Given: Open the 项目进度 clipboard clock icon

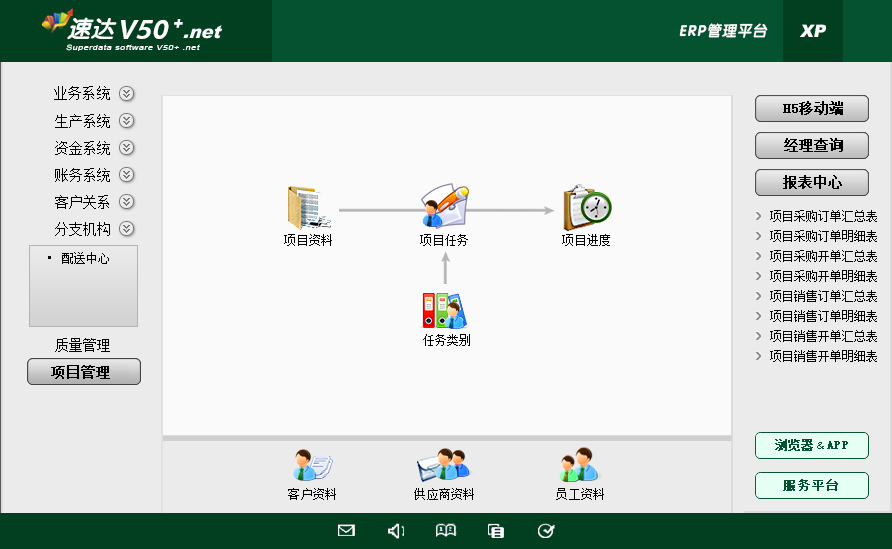Looking at the screenshot, I should 587,207.
